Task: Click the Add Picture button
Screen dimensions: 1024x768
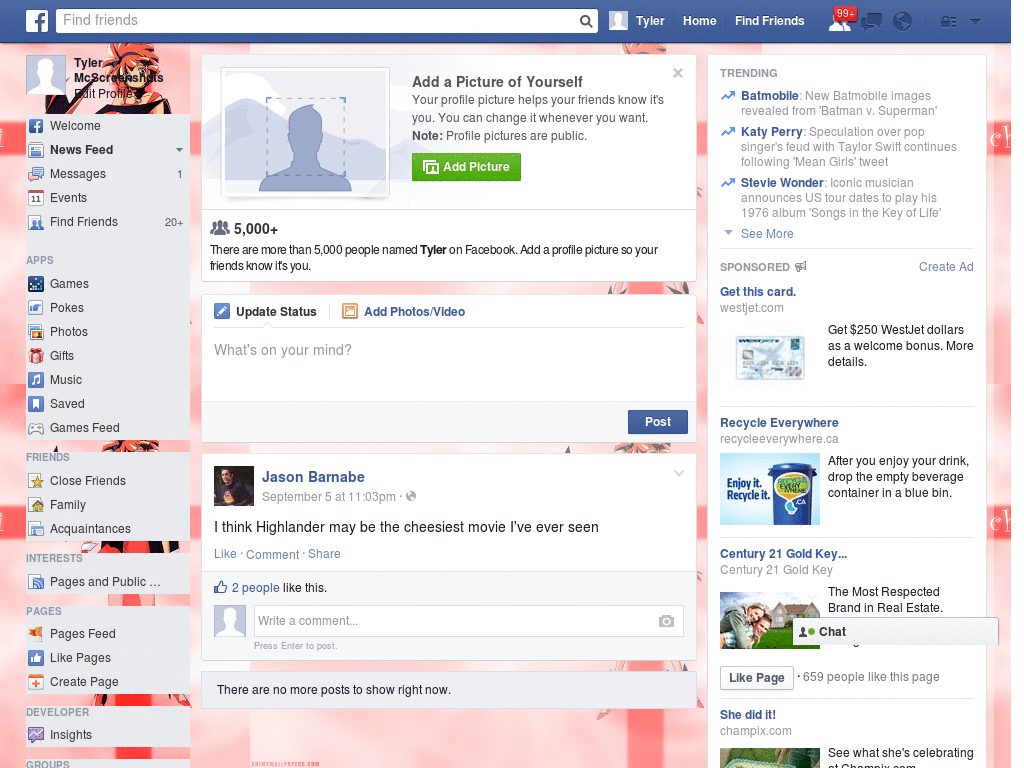Action: click(466, 167)
